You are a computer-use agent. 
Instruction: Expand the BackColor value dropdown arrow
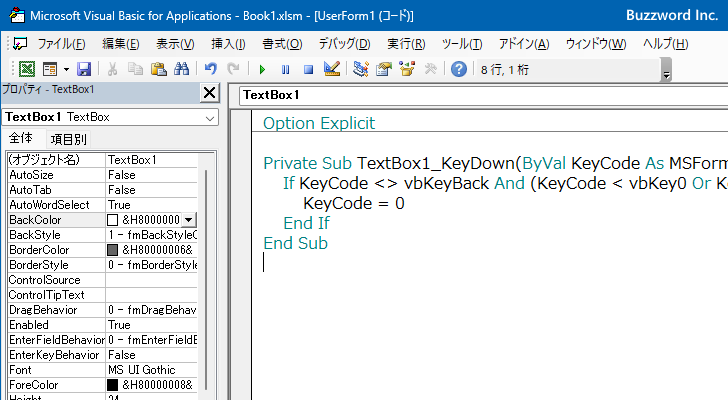(x=189, y=219)
